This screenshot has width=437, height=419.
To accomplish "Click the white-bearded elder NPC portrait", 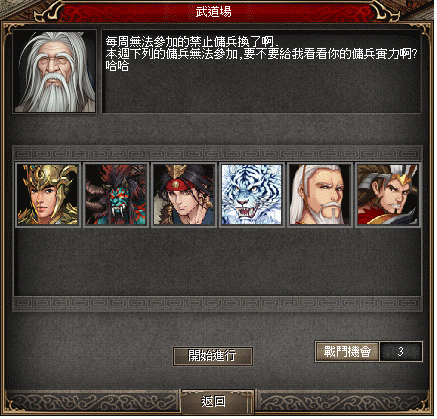I will tap(55, 71).
